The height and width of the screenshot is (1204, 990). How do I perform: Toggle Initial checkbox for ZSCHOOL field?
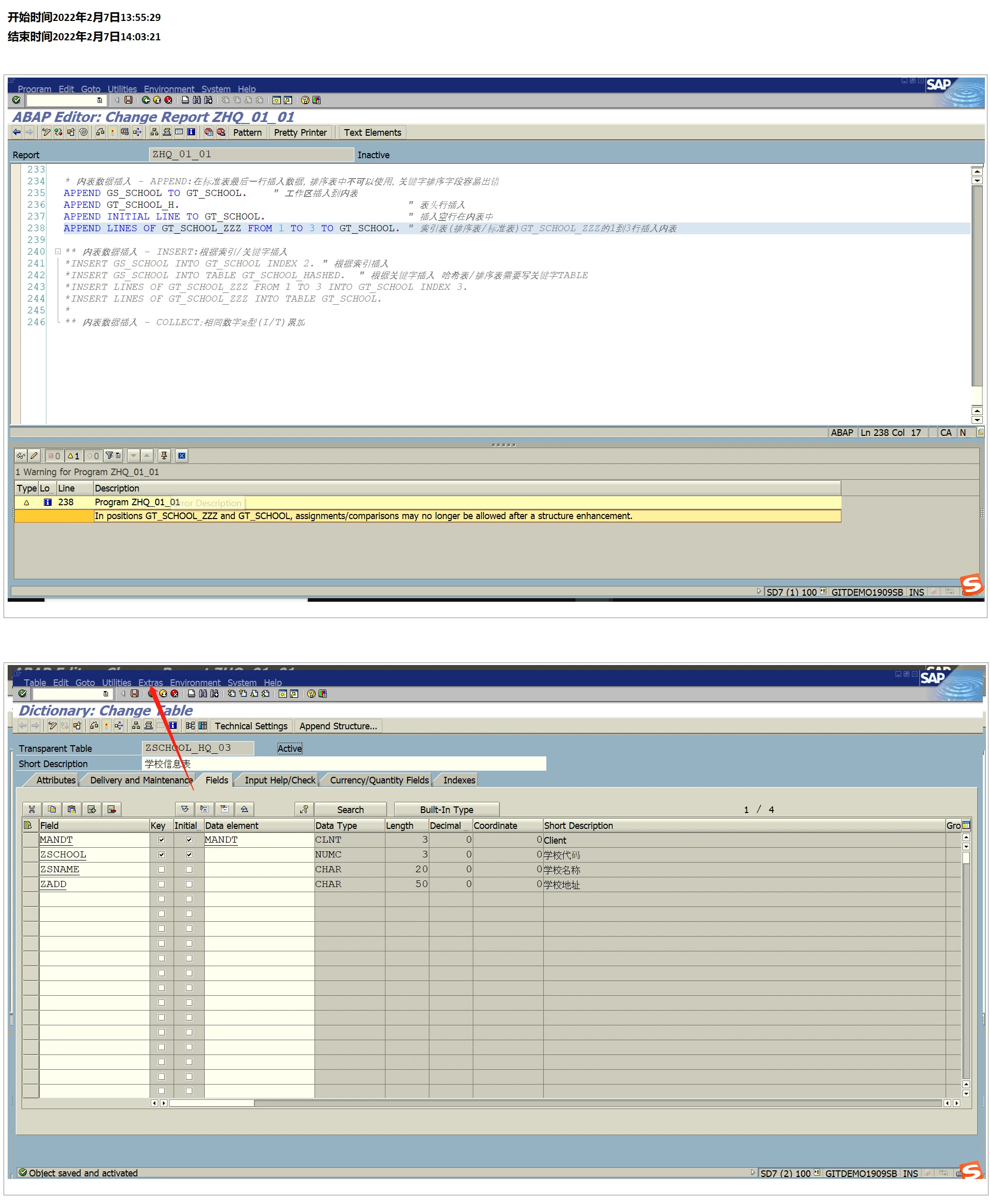189,855
